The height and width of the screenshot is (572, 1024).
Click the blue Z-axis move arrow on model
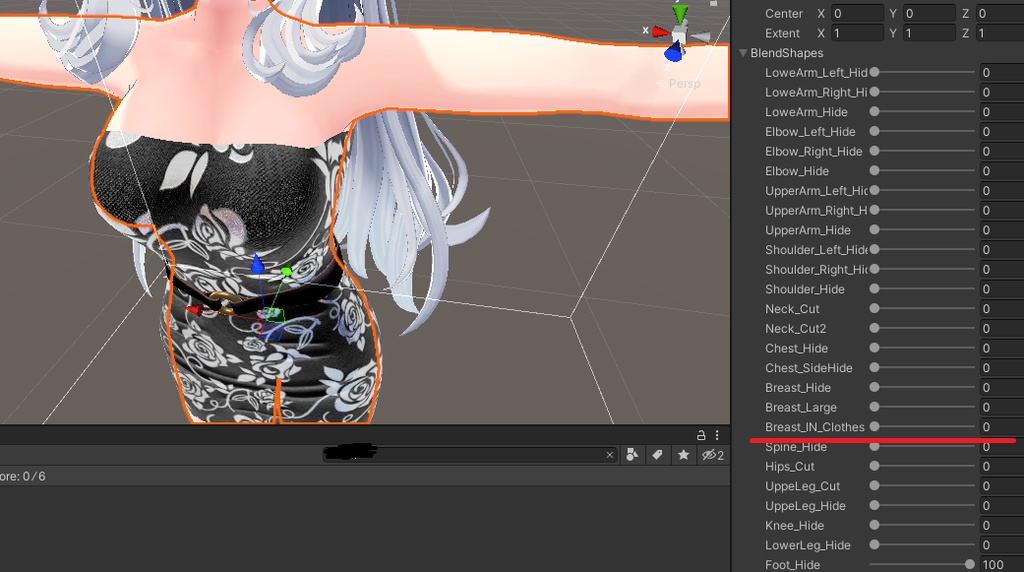[x=257, y=264]
